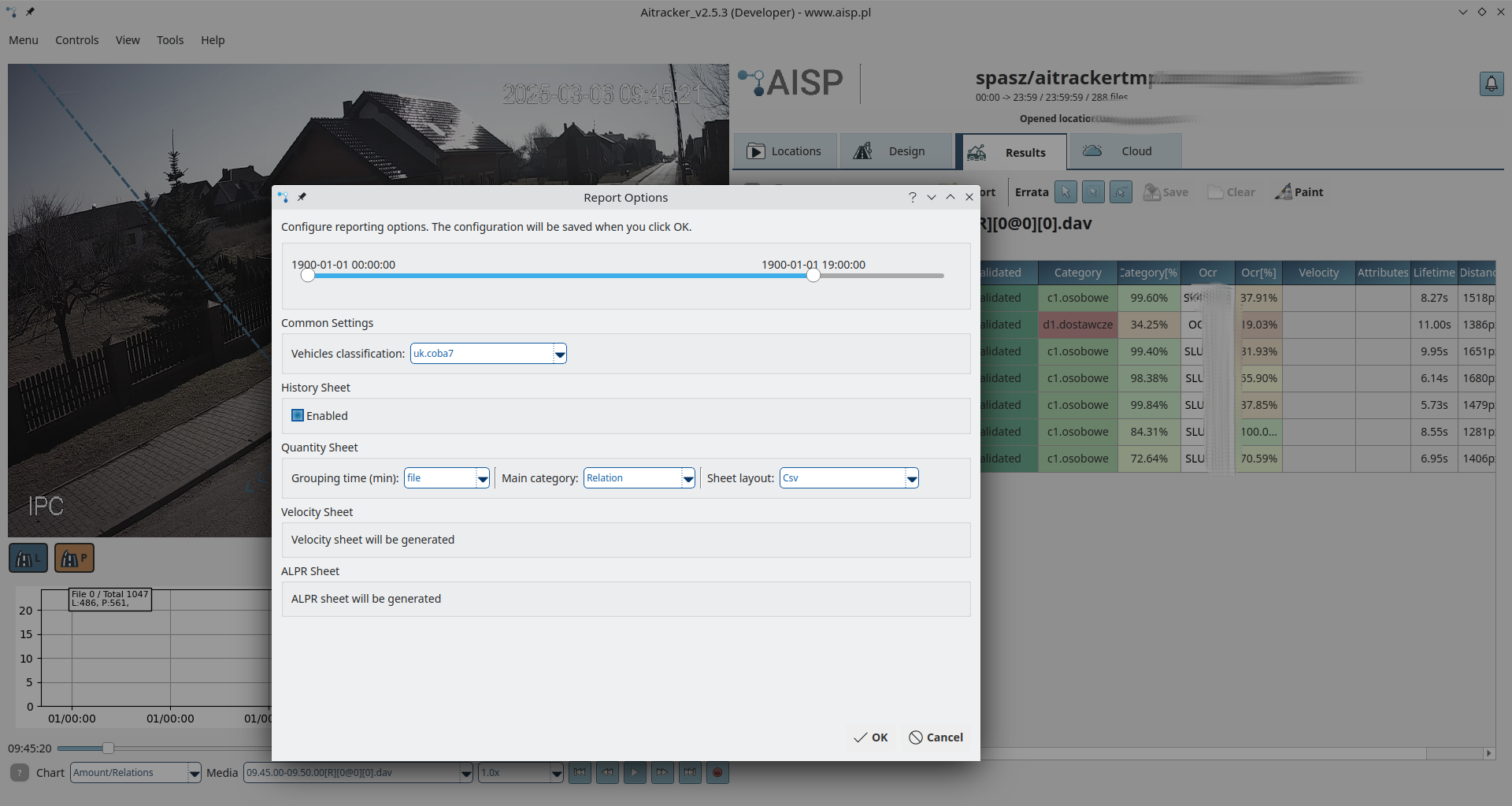Image resolution: width=1512 pixels, height=806 pixels.
Task: Change Sheet layout from Csv
Action: (x=910, y=477)
